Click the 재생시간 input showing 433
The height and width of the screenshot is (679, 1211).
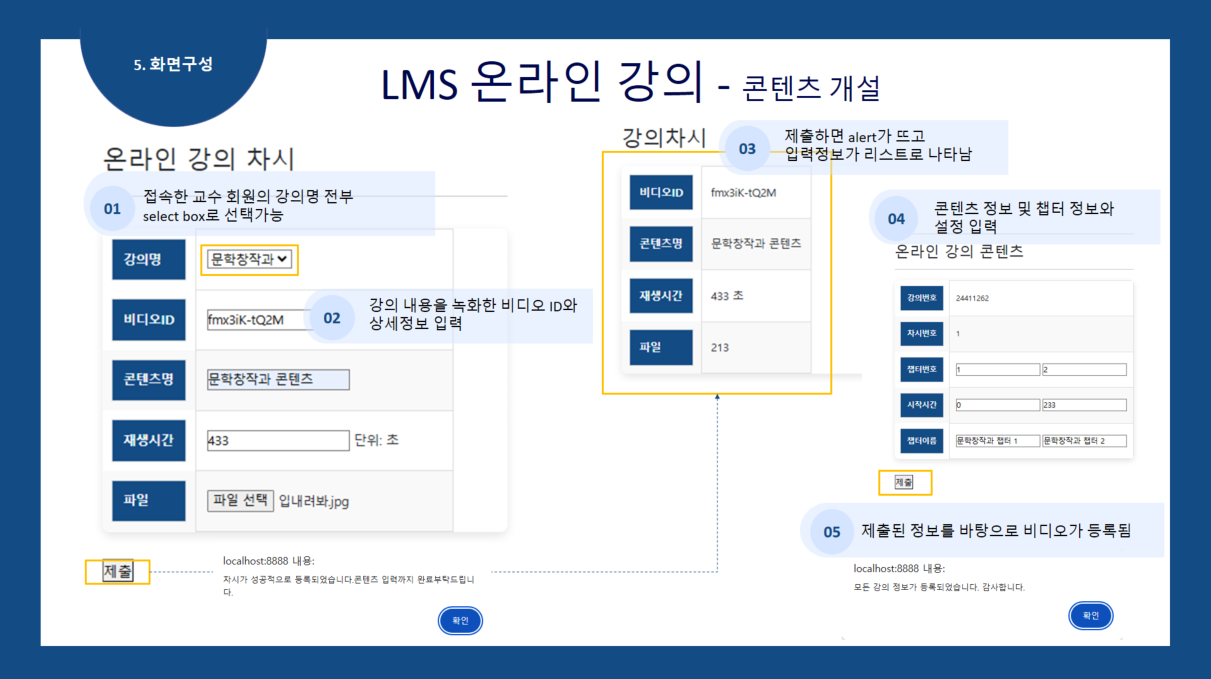tap(278, 440)
